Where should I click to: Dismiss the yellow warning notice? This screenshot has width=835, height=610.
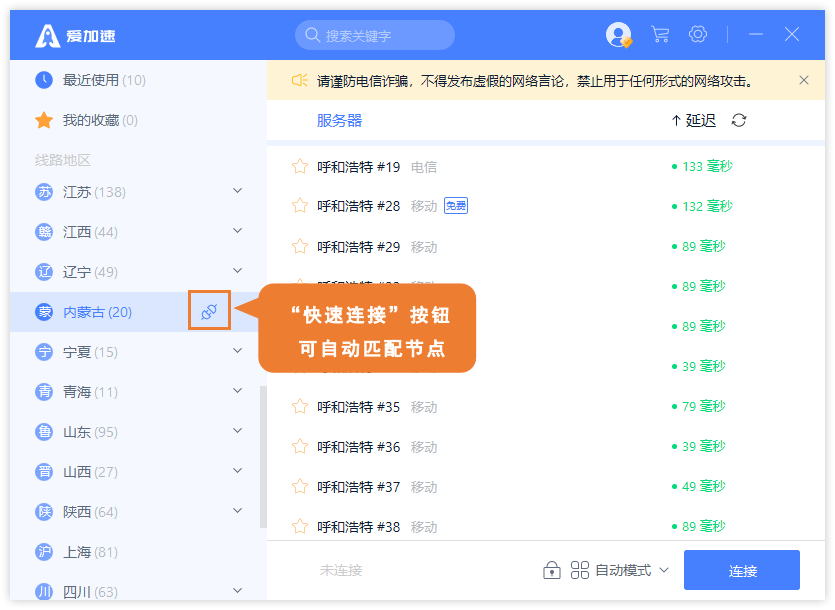click(804, 80)
